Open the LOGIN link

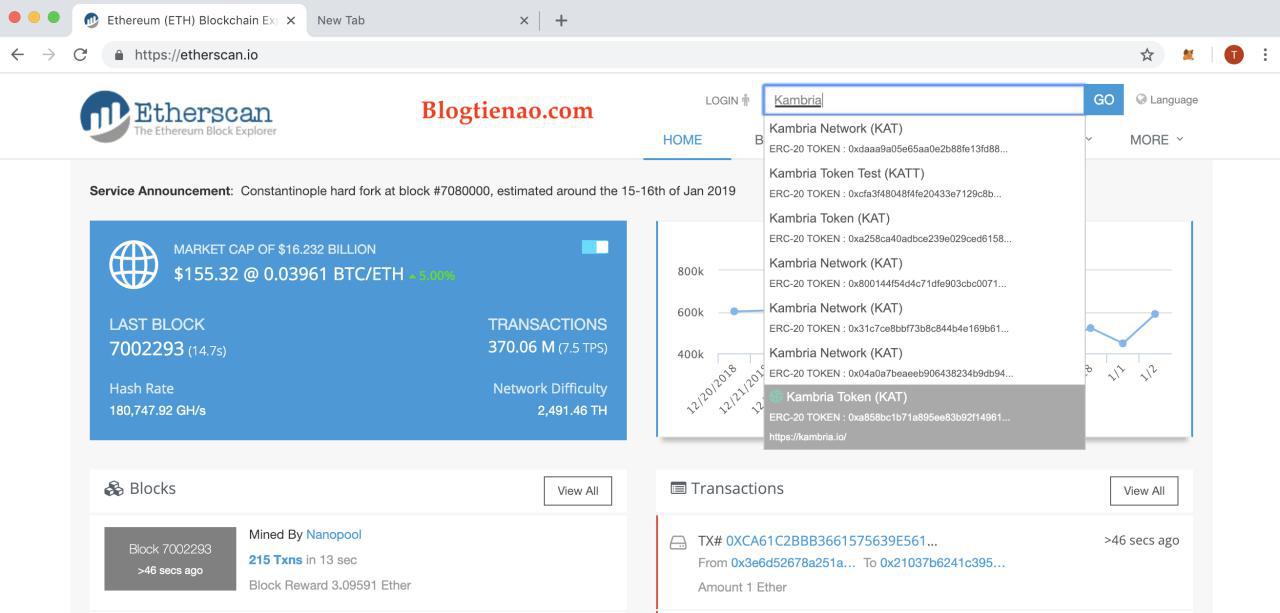tap(727, 100)
